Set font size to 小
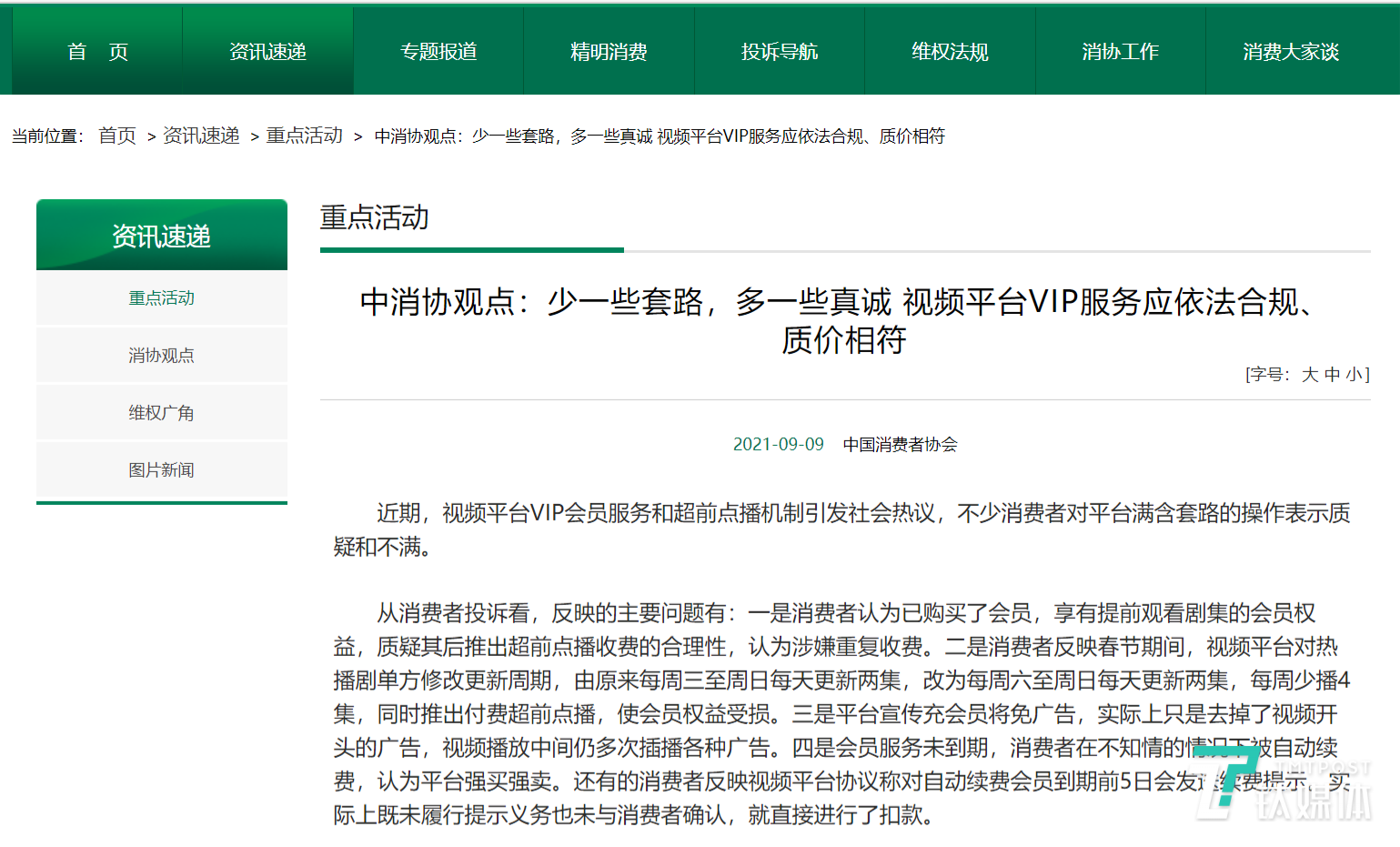 click(1354, 374)
